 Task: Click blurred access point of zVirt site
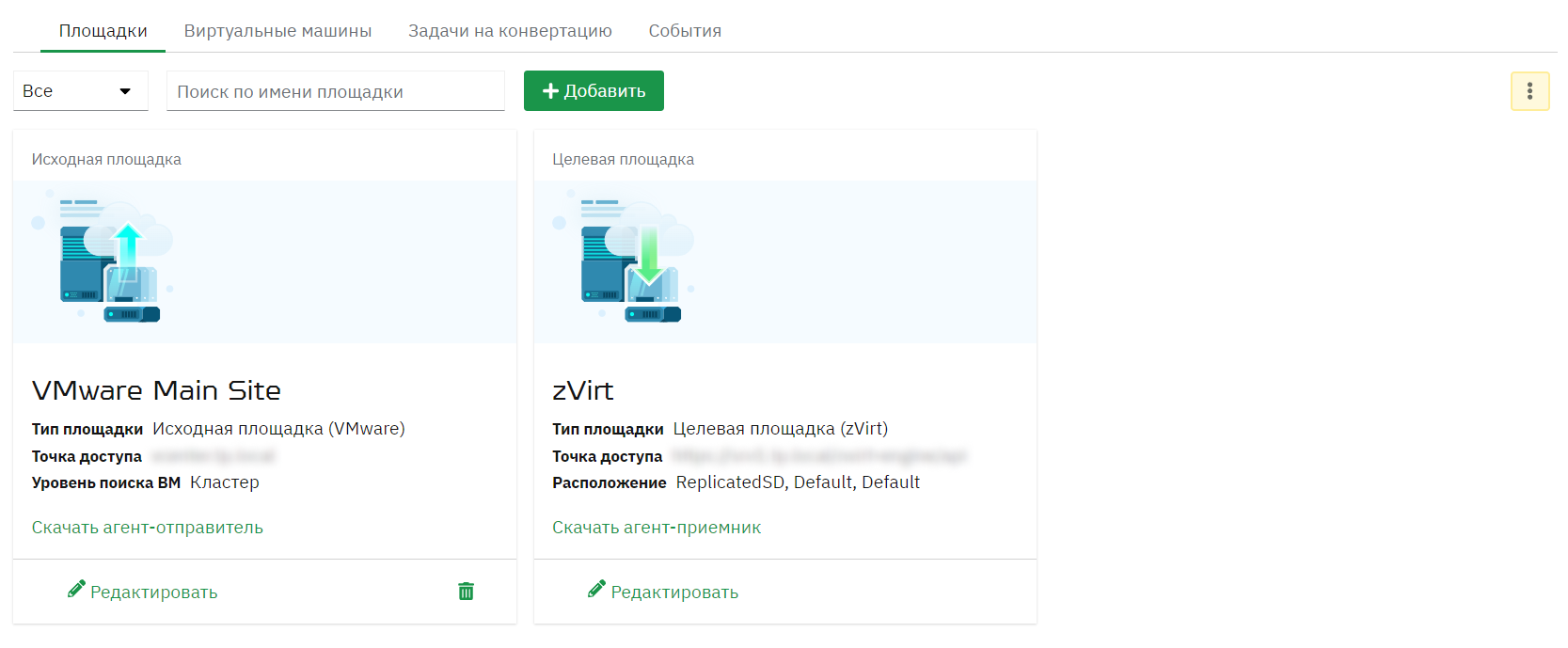click(819, 456)
